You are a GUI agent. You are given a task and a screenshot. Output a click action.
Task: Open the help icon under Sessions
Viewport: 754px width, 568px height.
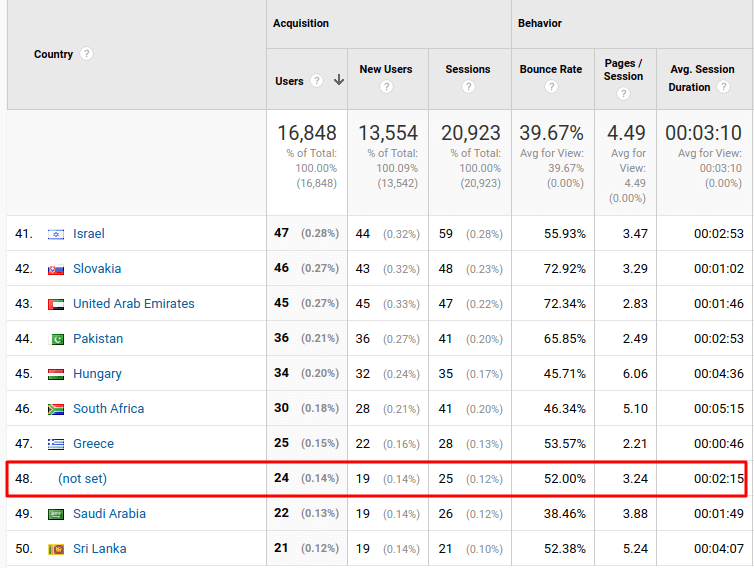pyautogui.click(x=468, y=87)
